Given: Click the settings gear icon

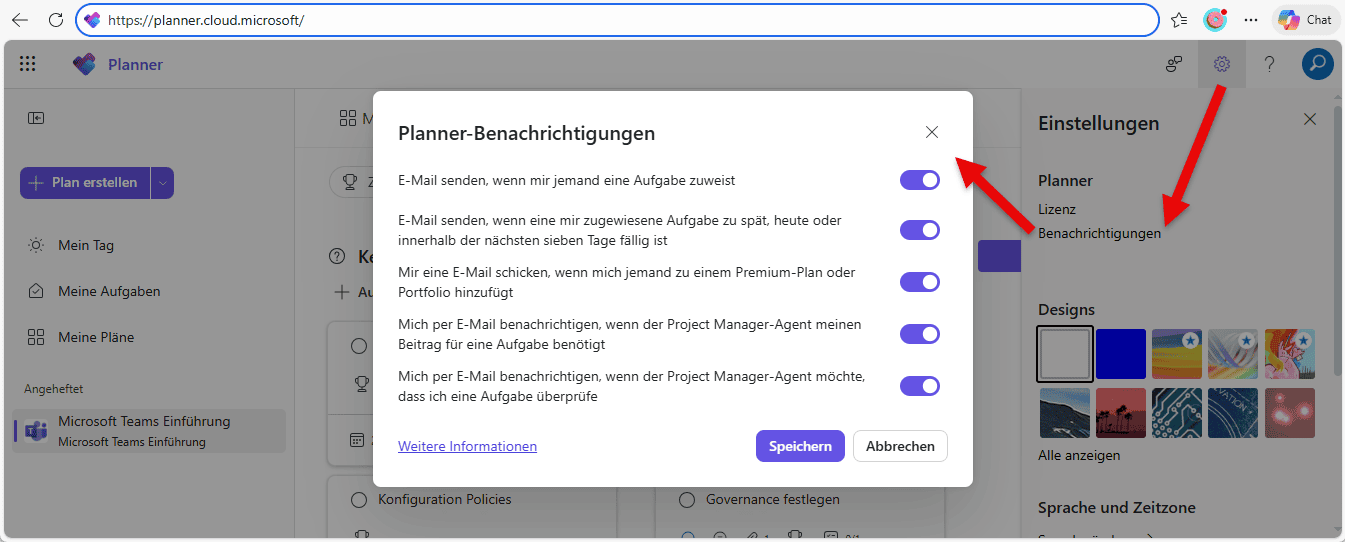Looking at the screenshot, I should [x=1221, y=64].
